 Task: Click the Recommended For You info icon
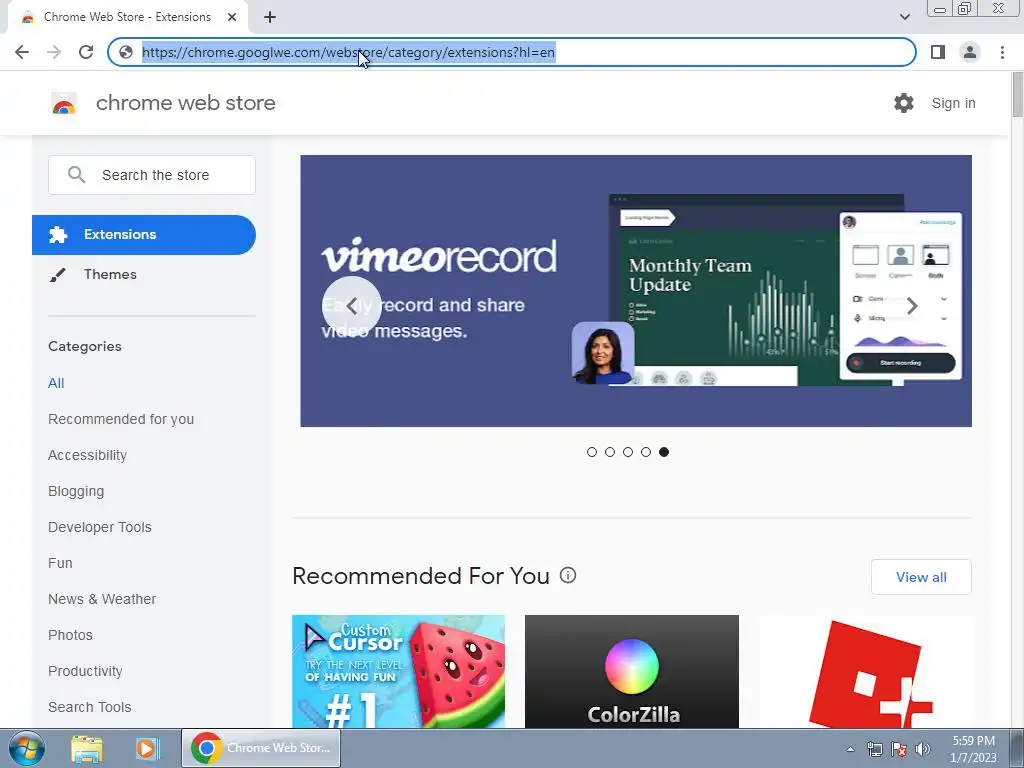[568, 575]
